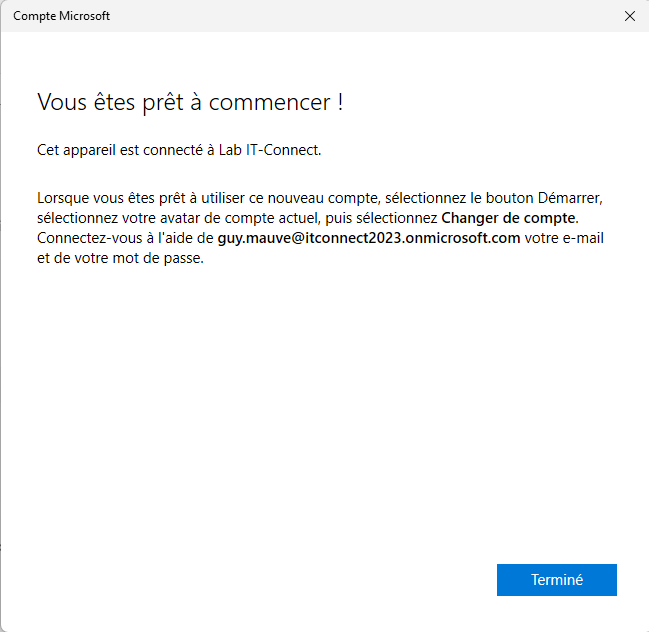Click the line about Lab IT-Connect

(179, 150)
